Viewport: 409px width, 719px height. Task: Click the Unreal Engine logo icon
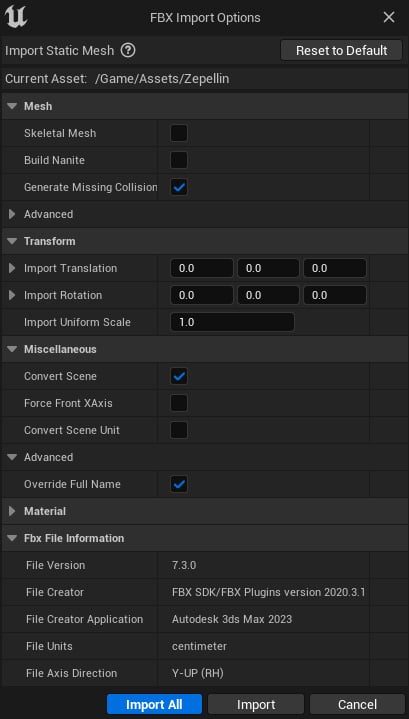pos(16,17)
